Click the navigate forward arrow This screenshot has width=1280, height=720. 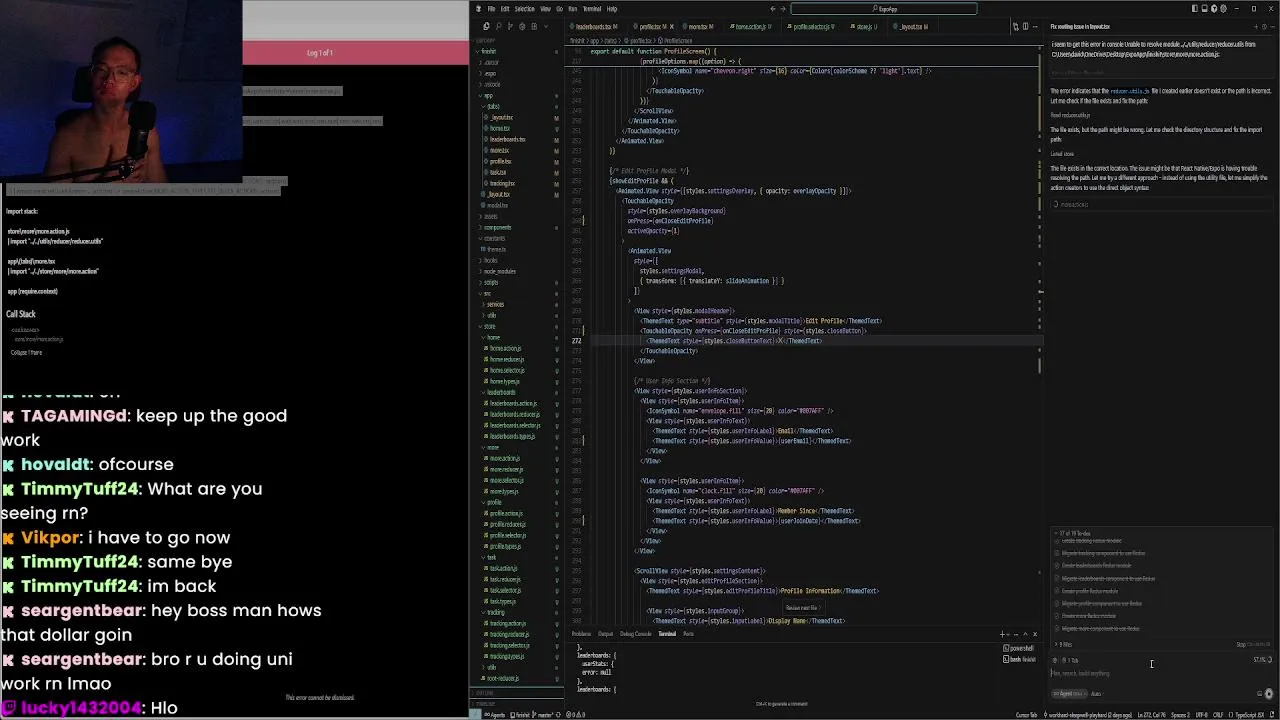783,9
